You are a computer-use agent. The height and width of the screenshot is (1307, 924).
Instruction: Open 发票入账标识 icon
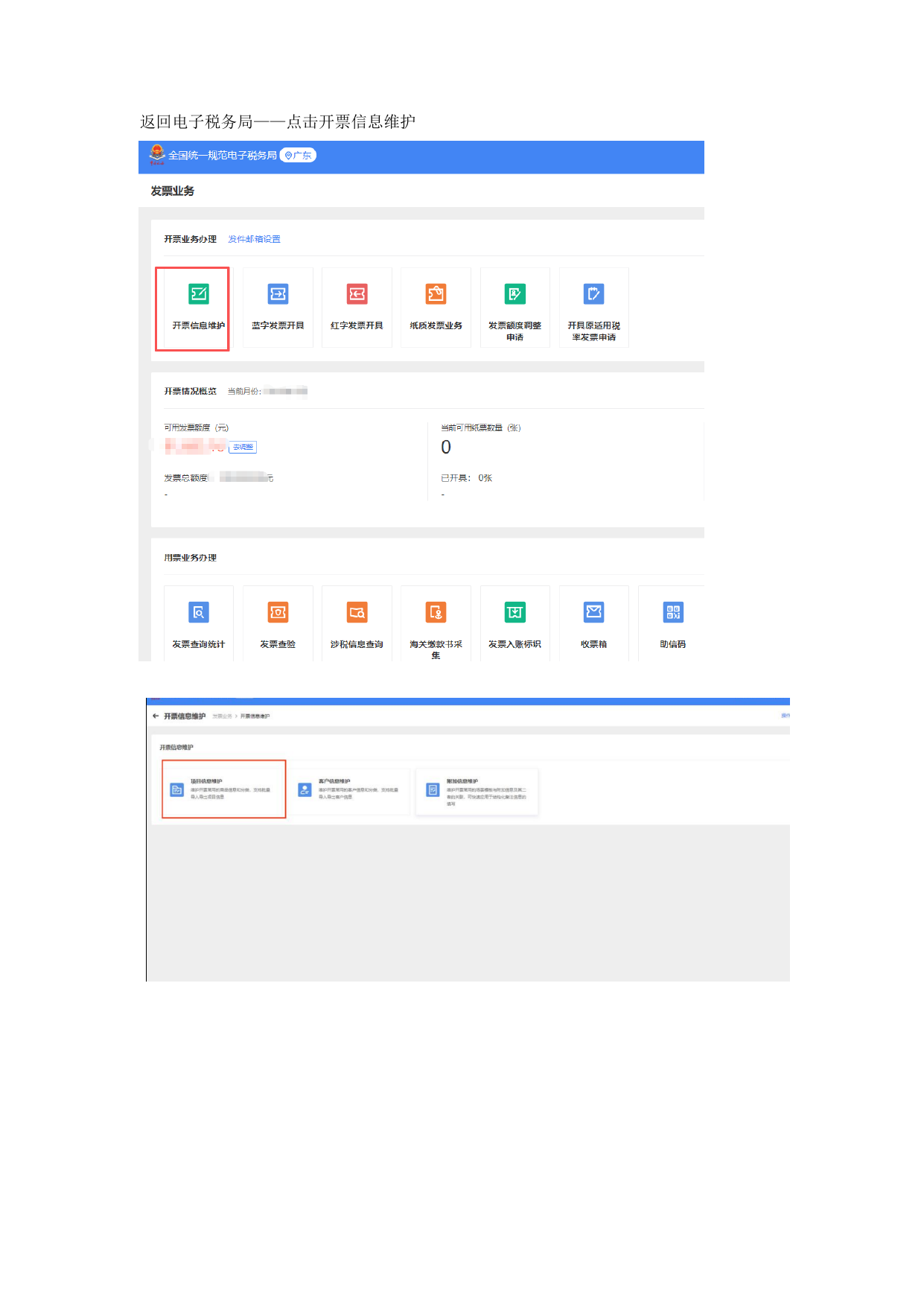(x=514, y=613)
